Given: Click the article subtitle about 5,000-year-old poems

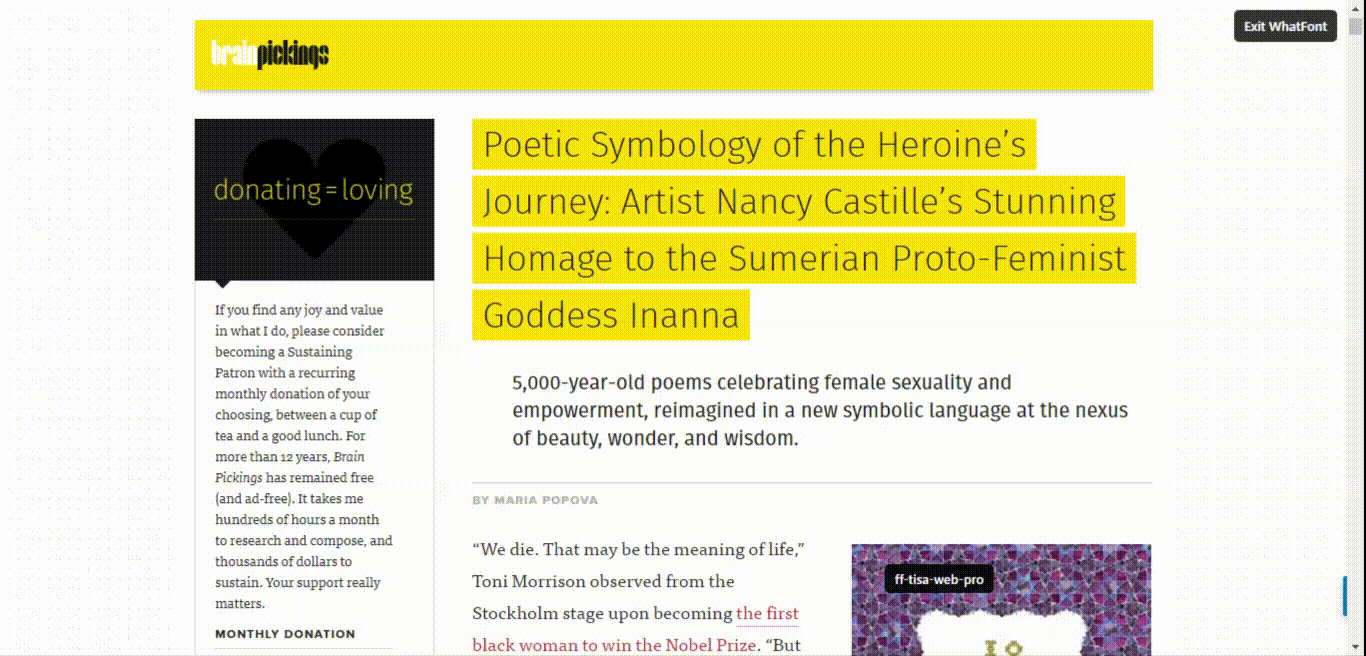Looking at the screenshot, I should click(x=820, y=410).
